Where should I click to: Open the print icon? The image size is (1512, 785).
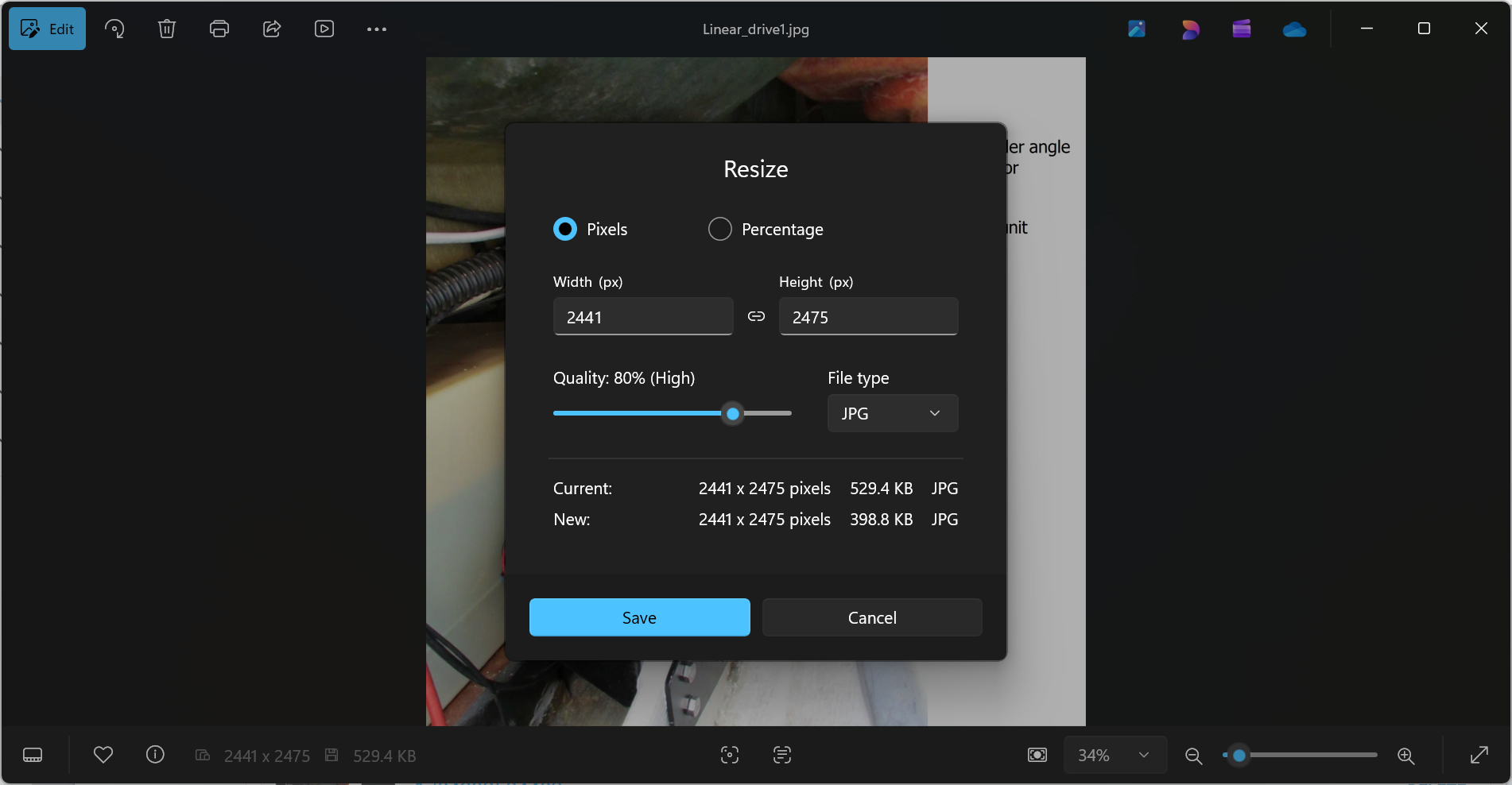coord(219,29)
